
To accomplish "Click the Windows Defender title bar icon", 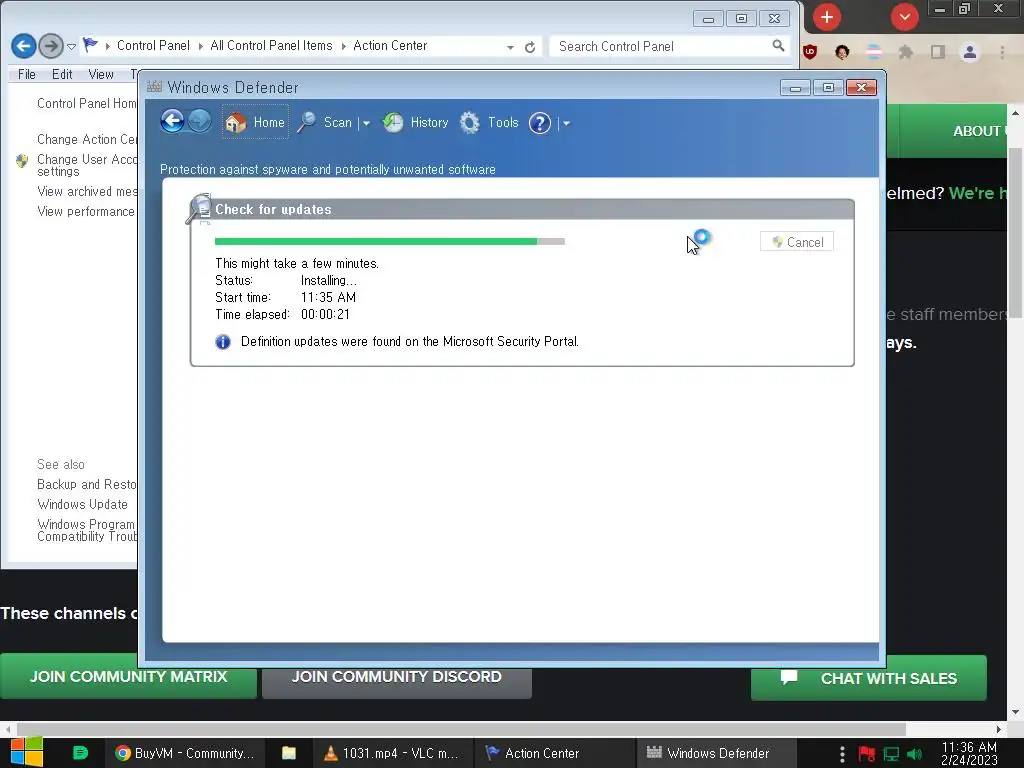I will 154,87.
